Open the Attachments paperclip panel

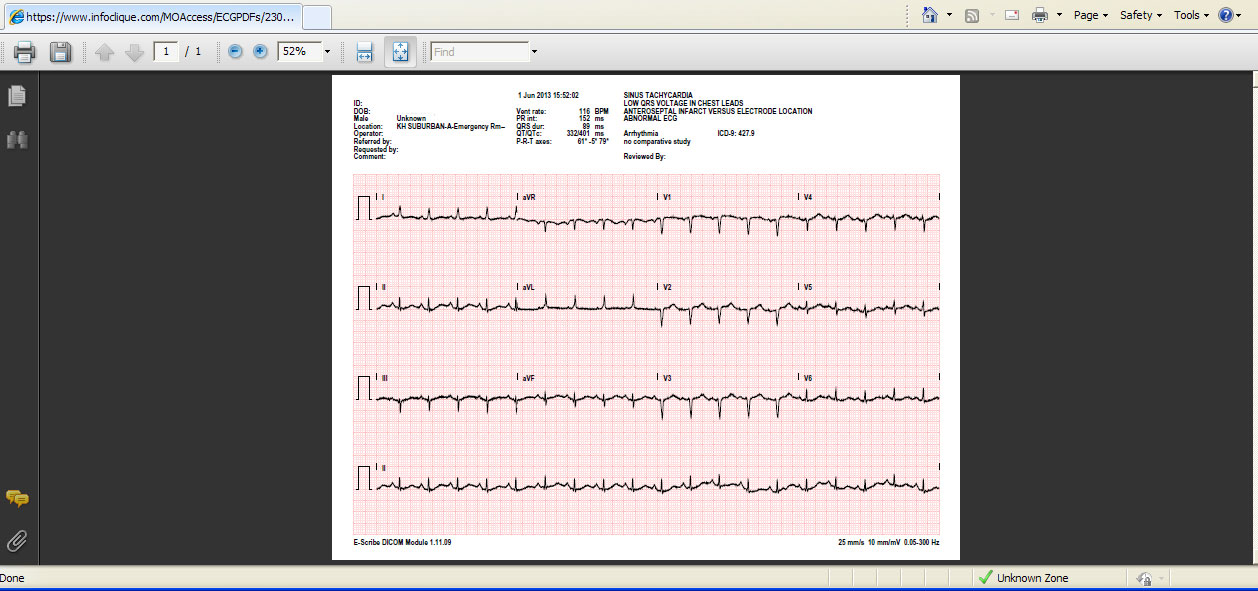pos(17,541)
